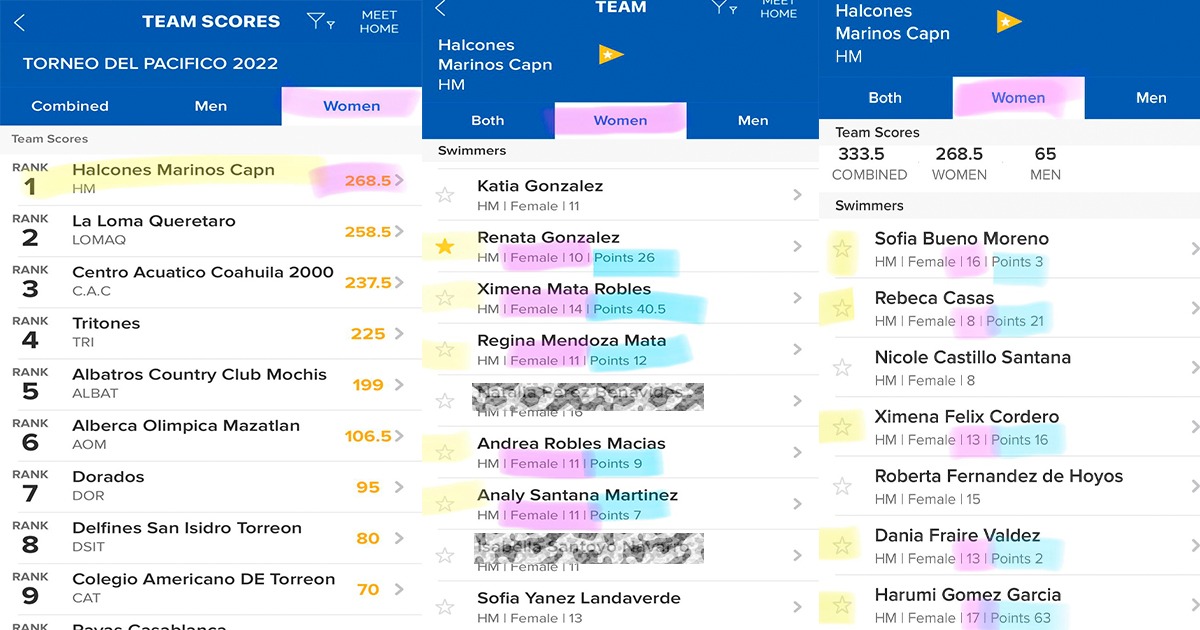Open team La Loma Queretaro
The height and width of the screenshot is (630, 1200).
coord(211,232)
